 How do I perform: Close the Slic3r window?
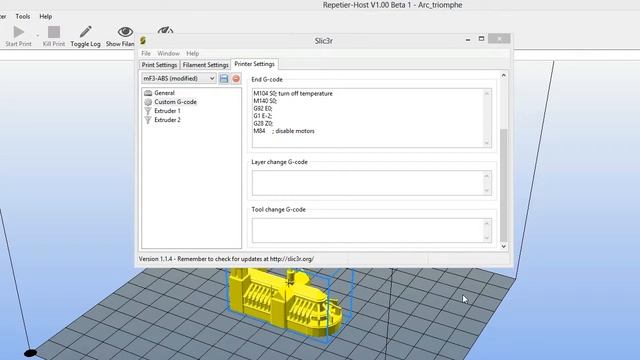[499, 39]
